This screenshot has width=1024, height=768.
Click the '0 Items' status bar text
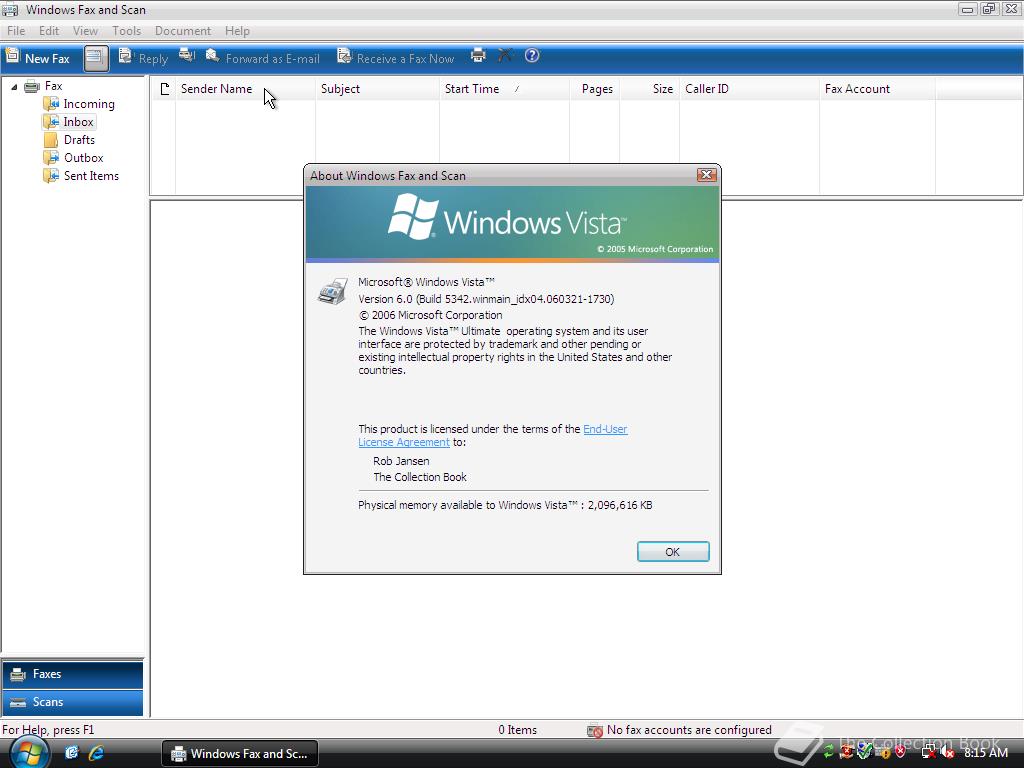tap(517, 730)
